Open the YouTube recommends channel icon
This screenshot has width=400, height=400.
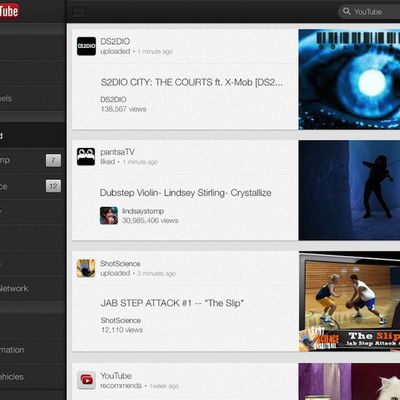coord(86,380)
